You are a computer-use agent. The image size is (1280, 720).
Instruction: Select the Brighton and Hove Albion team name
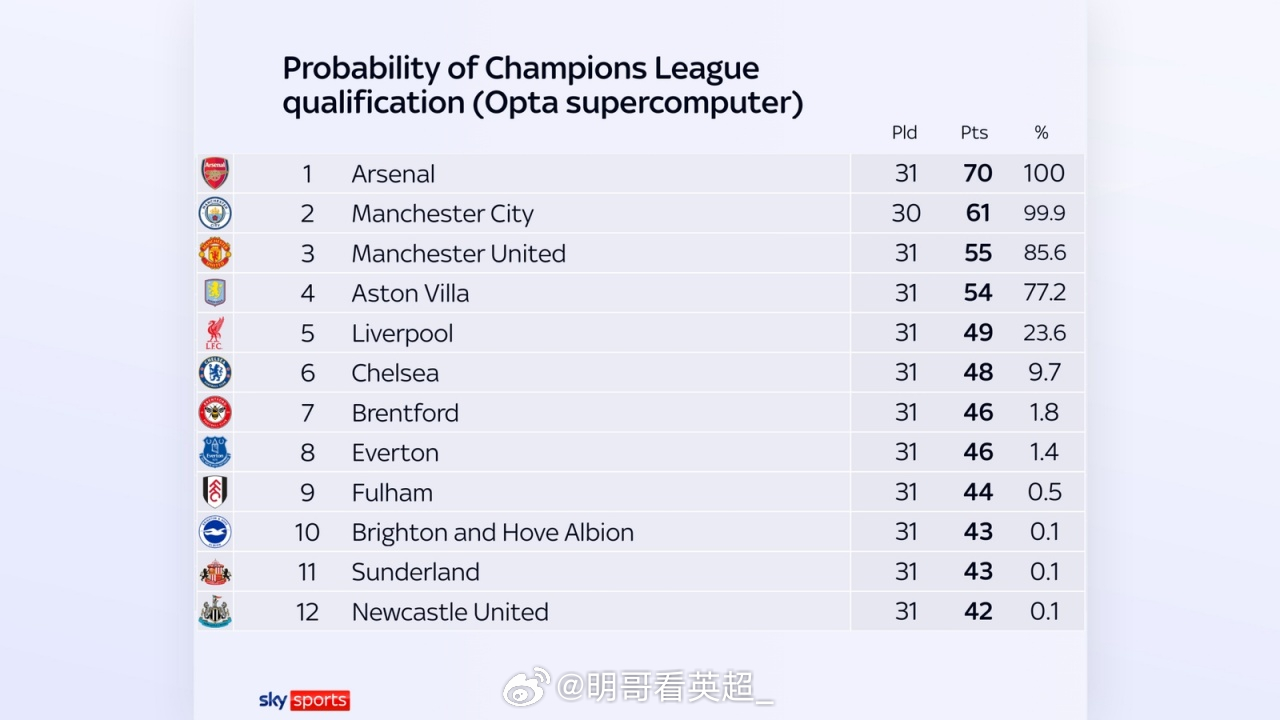tap(492, 532)
